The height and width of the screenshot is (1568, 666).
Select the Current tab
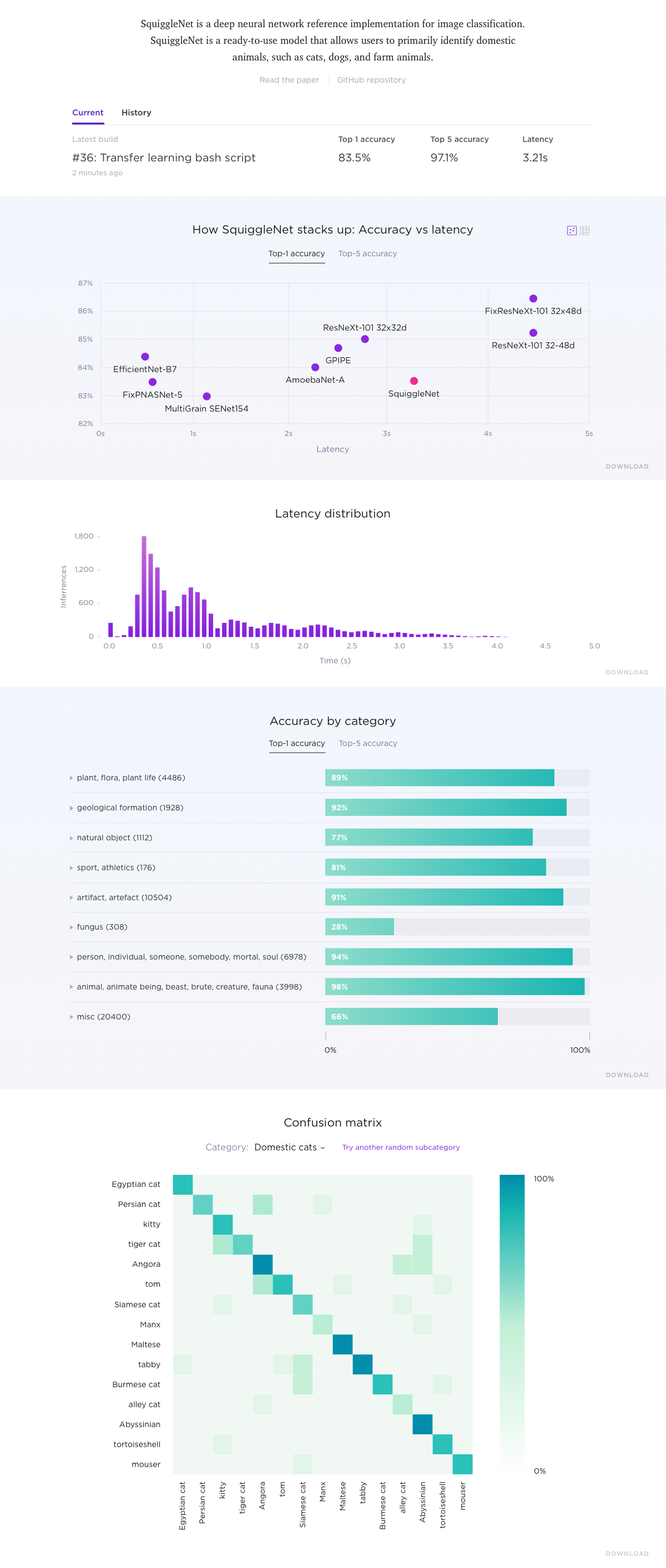(x=88, y=113)
